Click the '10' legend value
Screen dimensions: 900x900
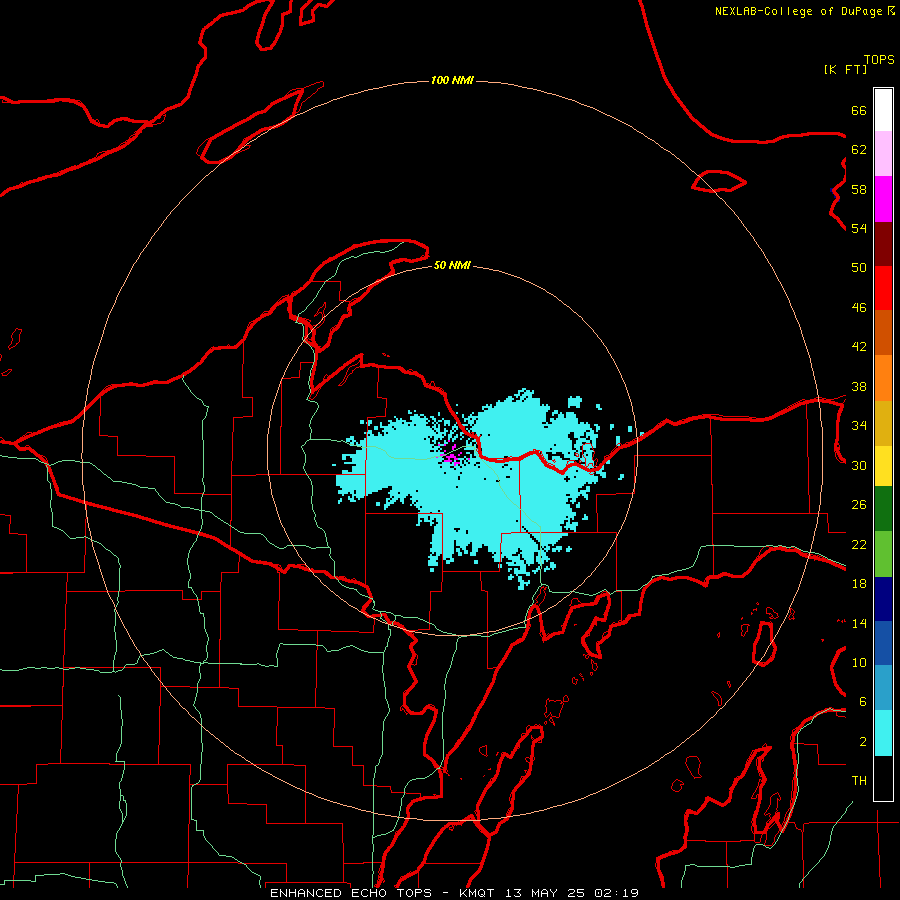pyautogui.click(x=859, y=662)
